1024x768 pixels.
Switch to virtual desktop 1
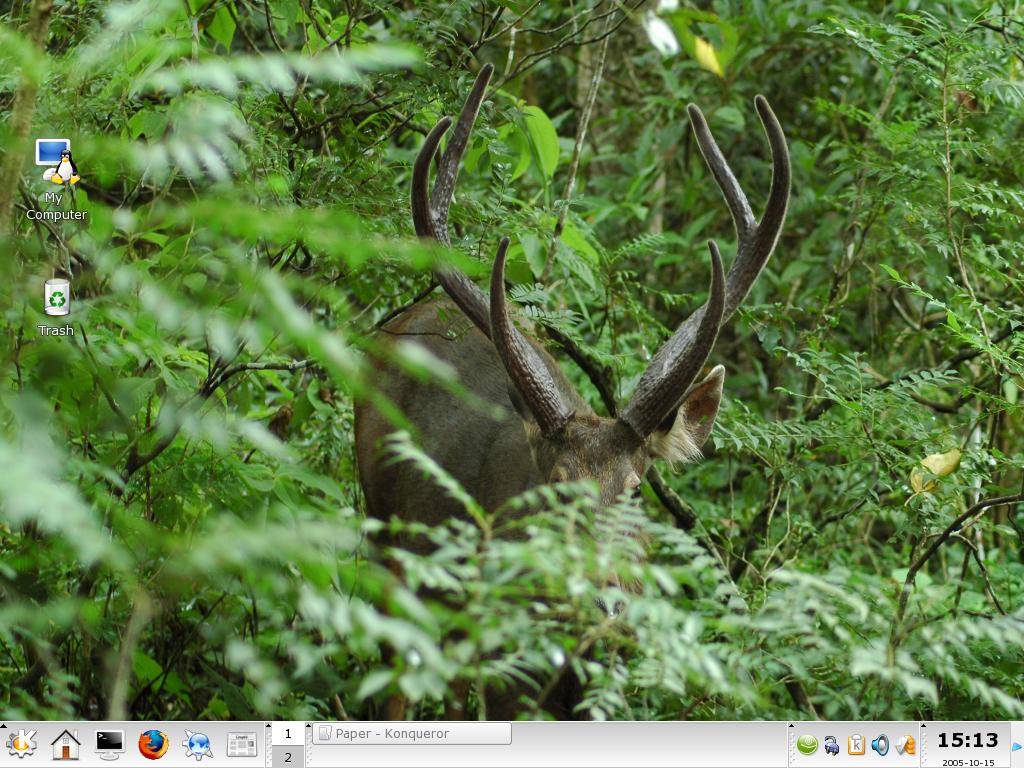click(288, 733)
